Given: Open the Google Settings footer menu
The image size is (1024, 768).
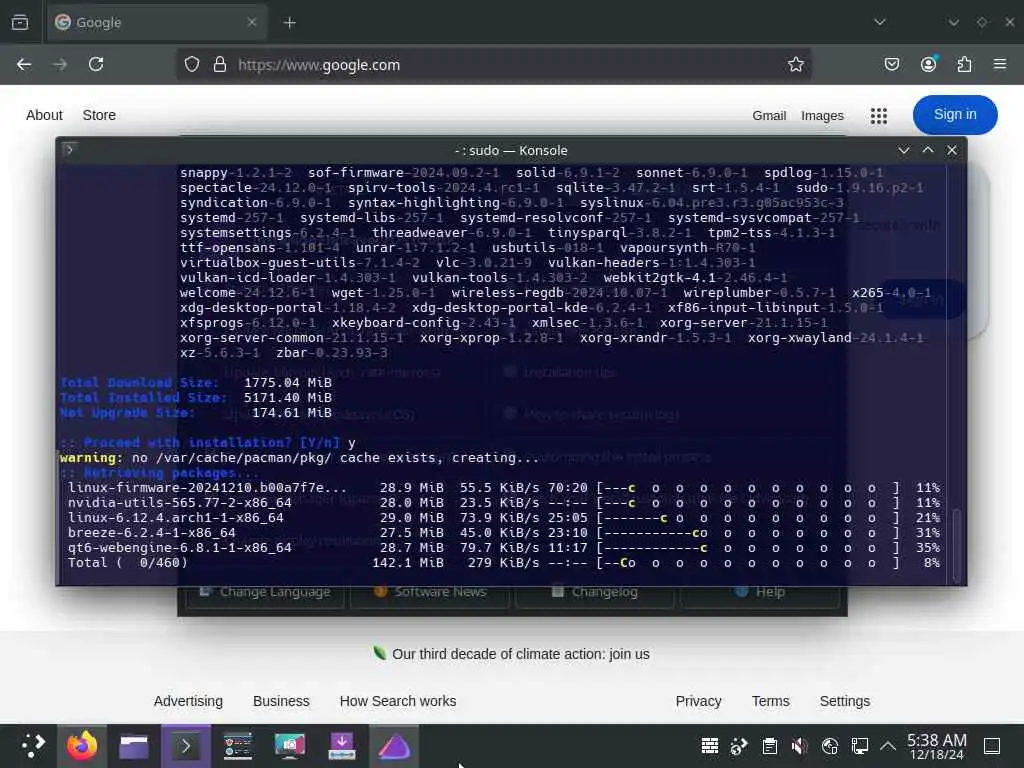Looking at the screenshot, I should pyautogui.click(x=844, y=701).
